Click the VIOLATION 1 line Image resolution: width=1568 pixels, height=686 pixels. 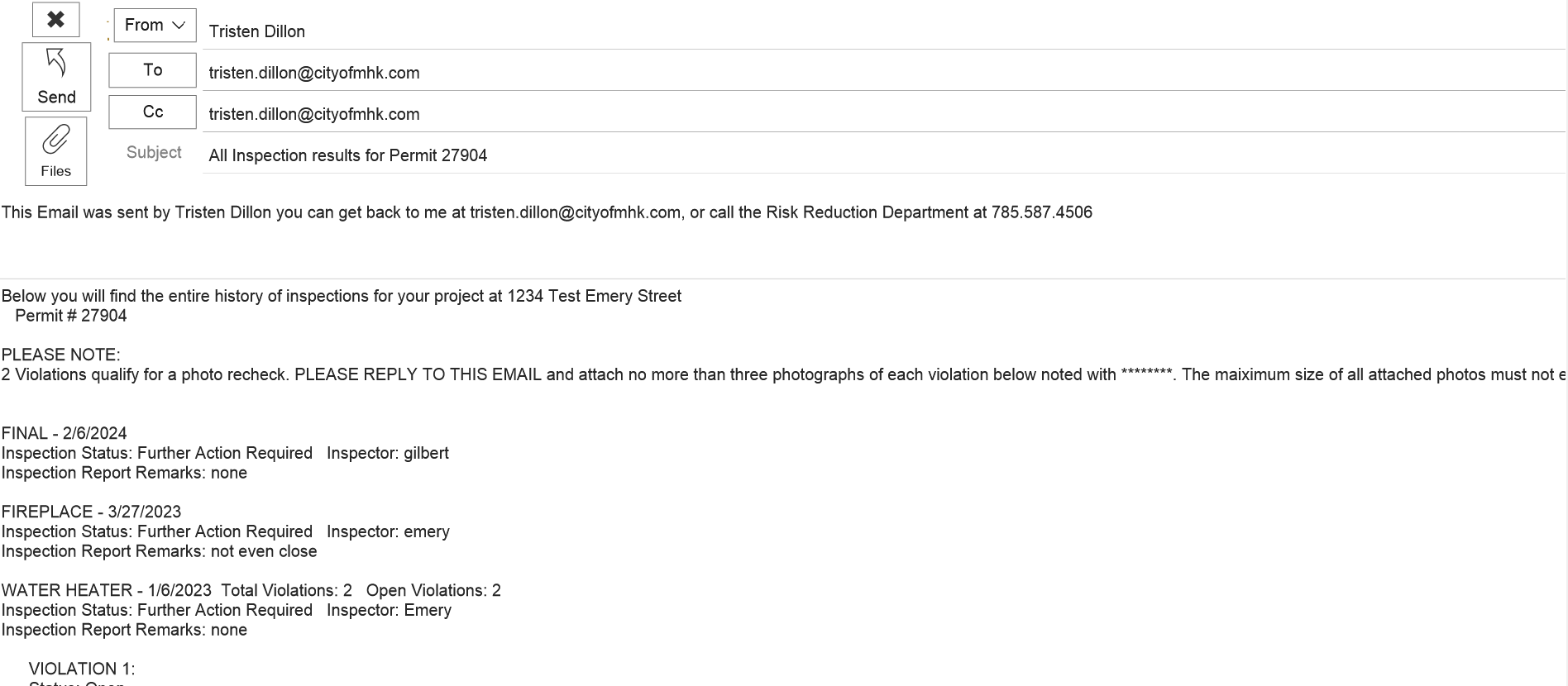(82, 669)
